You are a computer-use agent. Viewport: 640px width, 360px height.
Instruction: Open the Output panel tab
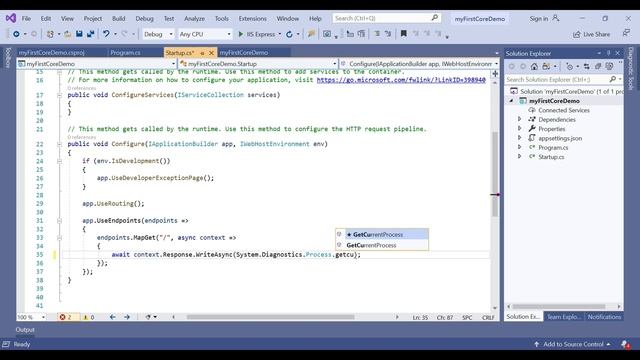pos(25,330)
